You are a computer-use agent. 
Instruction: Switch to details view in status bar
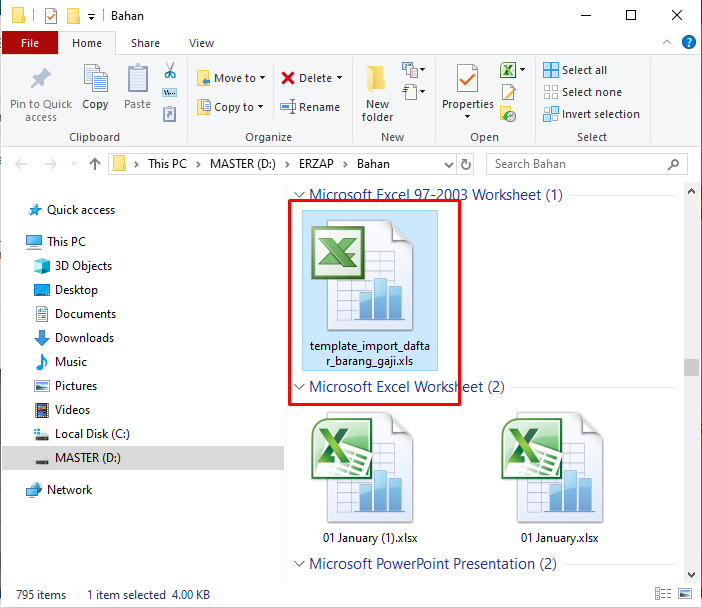tap(663, 594)
